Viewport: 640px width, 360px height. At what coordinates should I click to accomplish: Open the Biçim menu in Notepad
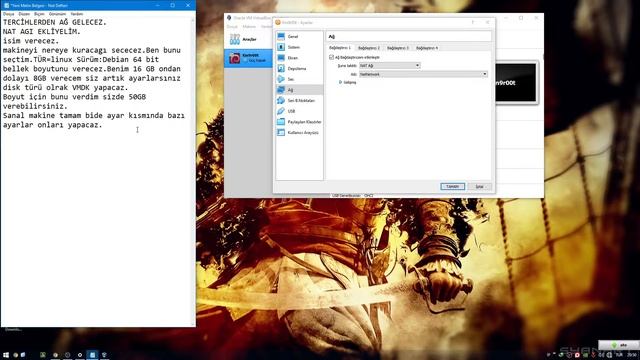39,14
